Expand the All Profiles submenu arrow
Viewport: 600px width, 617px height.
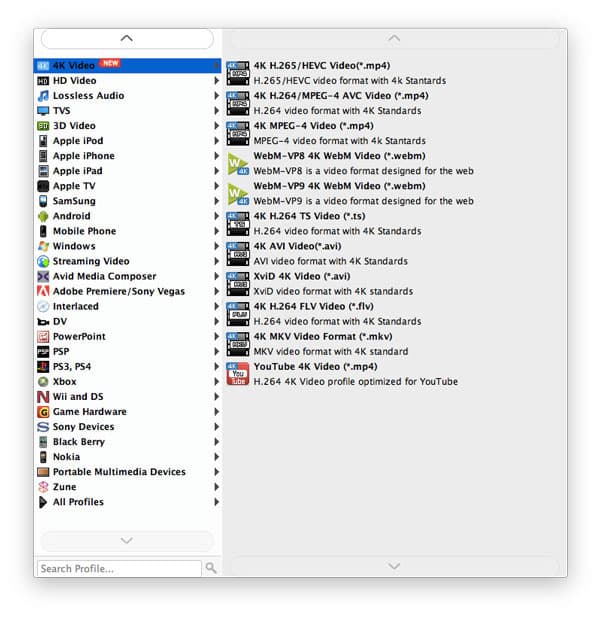[x=216, y=502]
